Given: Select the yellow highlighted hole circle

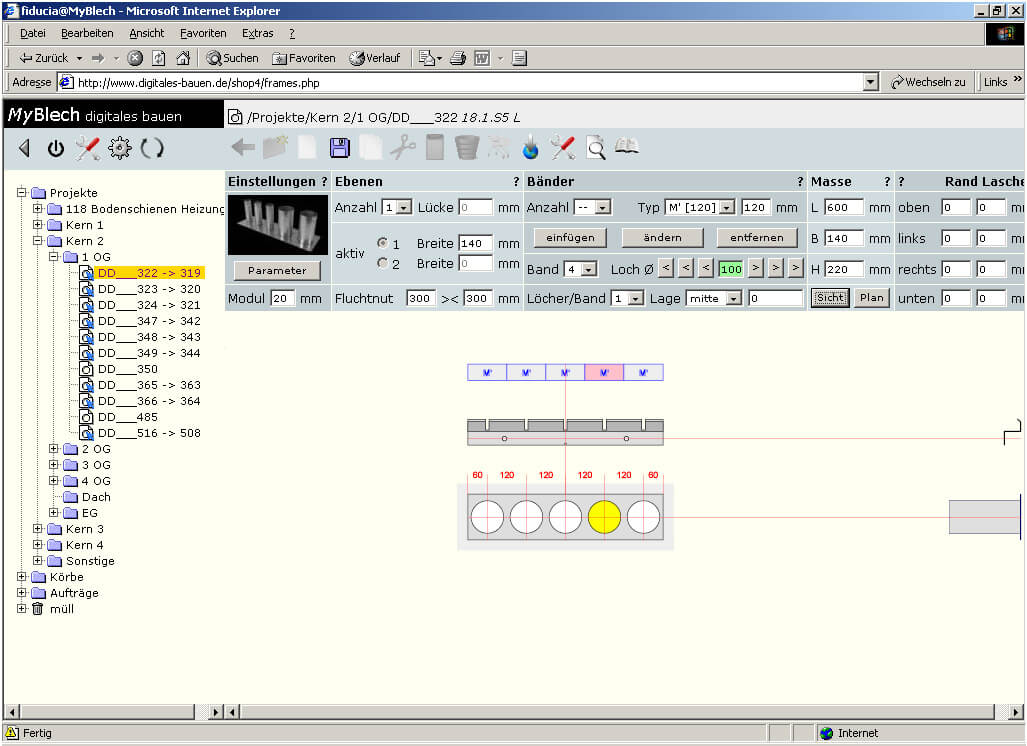Looking at the screenshot, I should click(604, 517).
